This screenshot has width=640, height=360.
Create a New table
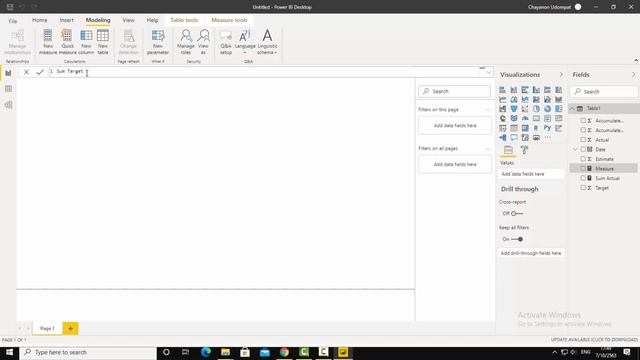click(103, 42)
